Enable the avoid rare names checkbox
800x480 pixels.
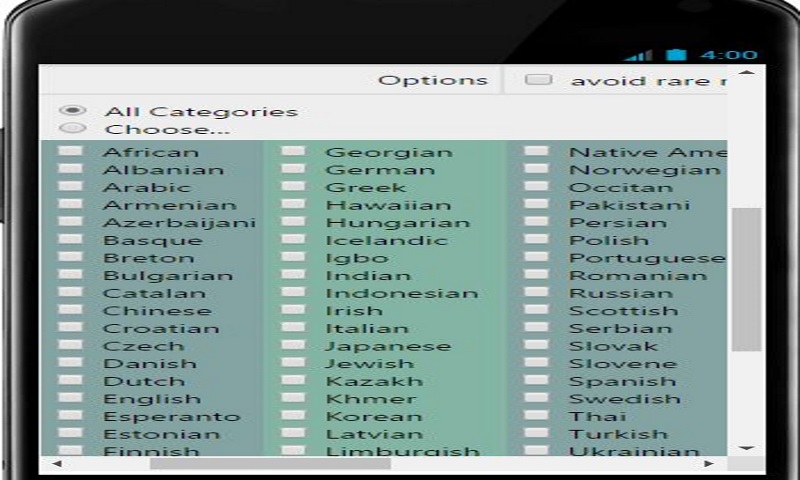539,80
